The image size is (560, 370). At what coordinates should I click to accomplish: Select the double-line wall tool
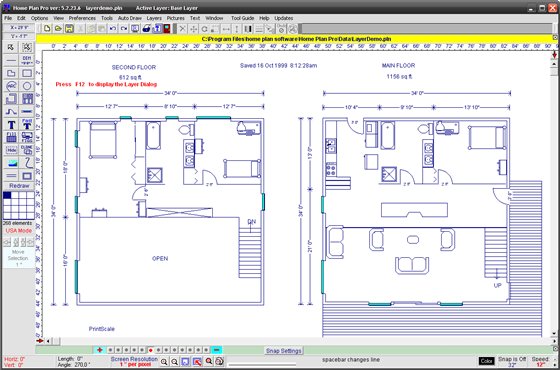(11, 175)
